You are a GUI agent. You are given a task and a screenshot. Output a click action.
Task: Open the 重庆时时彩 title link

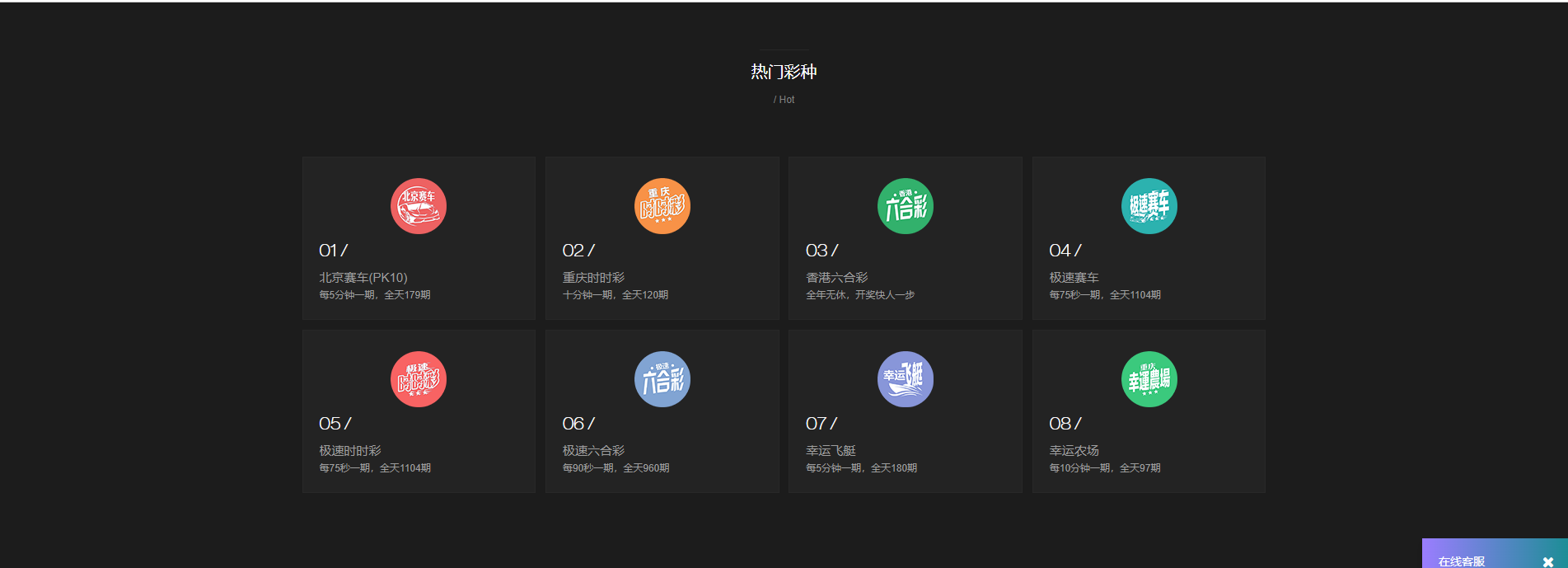coord(593,278)
